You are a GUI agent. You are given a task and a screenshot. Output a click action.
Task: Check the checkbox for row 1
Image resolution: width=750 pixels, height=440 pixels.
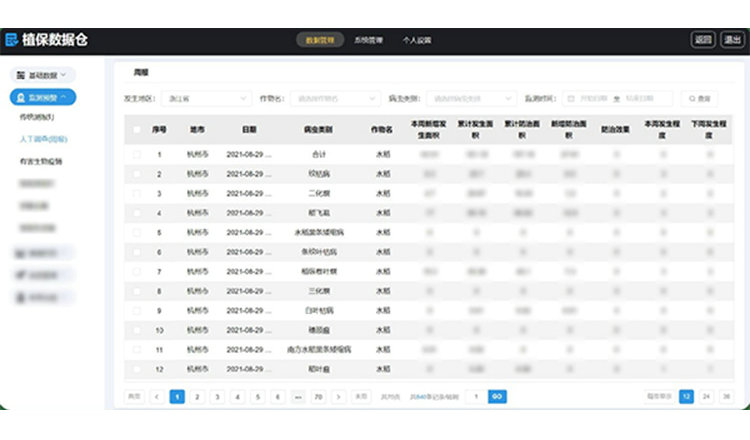(x=137, y=155)
